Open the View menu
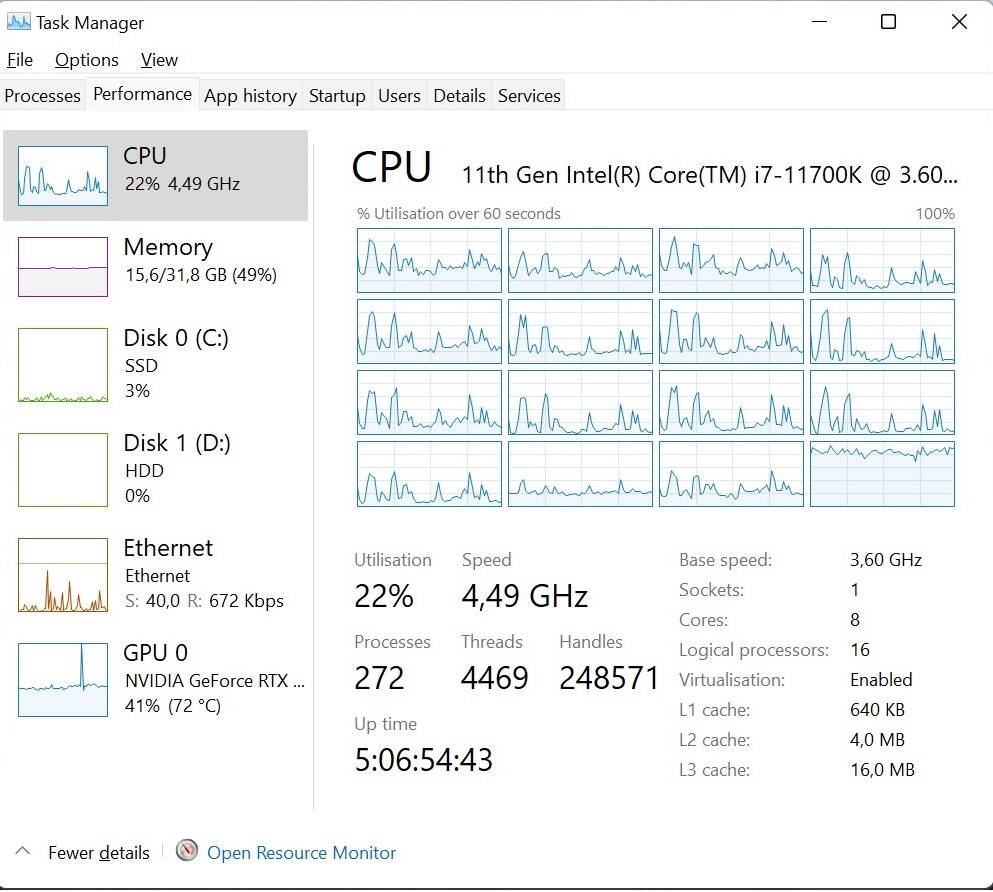993x892 pixels. click(159, 60)
